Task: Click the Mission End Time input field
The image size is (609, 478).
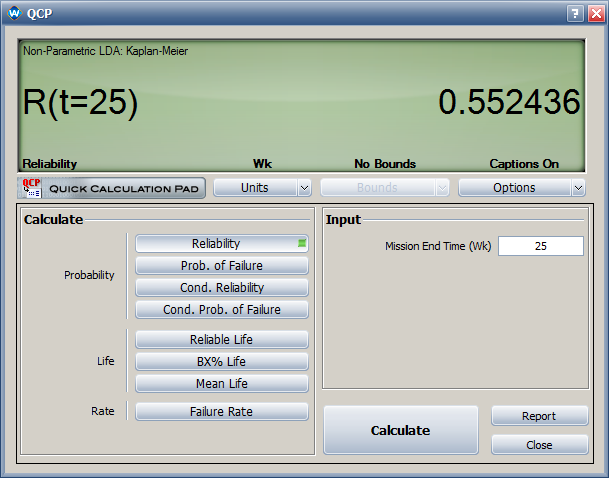Action: click(x=540, y=246)
